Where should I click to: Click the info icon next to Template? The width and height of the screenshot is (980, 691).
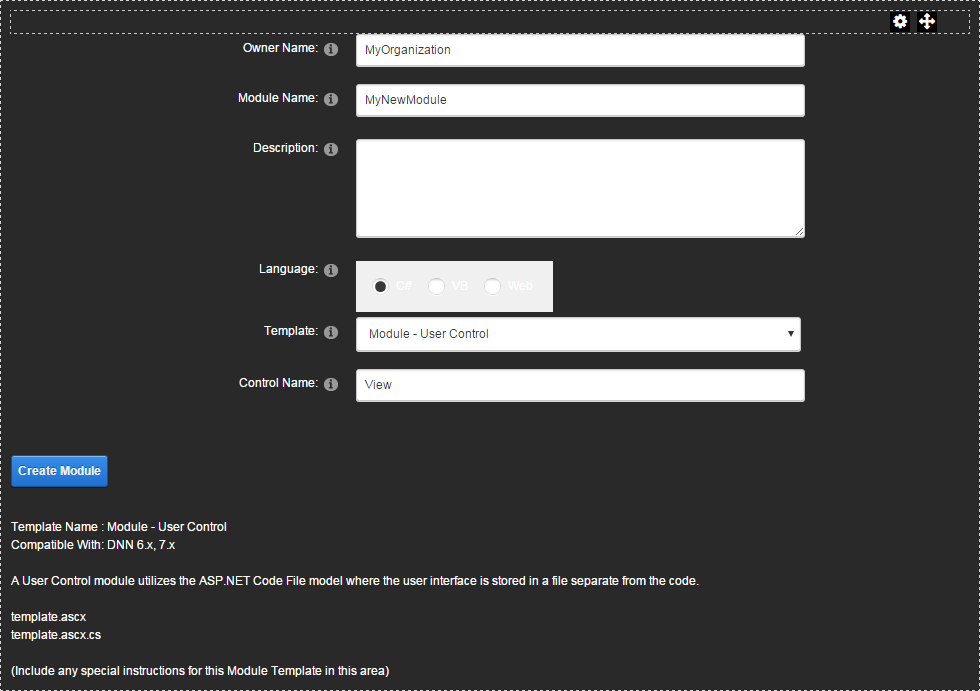click(x=331, y=332)
